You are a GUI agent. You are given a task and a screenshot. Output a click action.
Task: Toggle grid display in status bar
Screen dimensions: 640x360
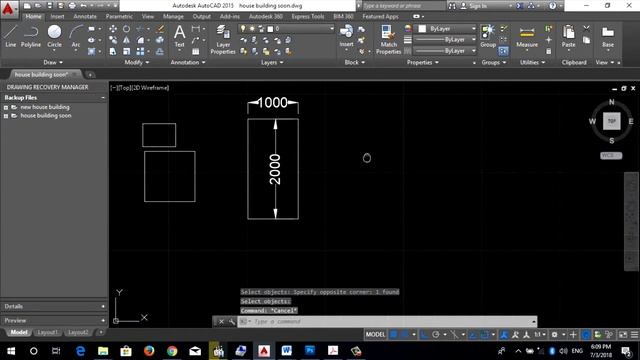393,335
